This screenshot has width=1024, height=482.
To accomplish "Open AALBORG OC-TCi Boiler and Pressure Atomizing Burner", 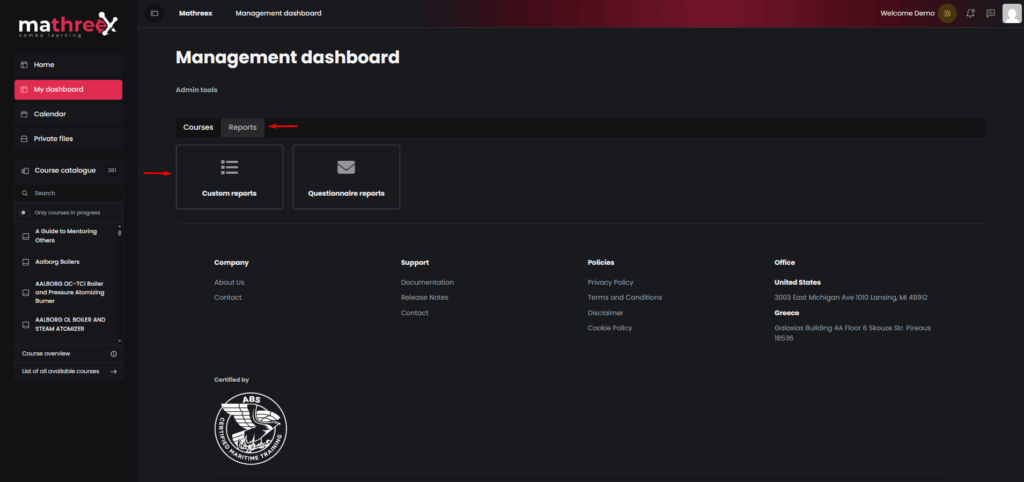I will [x=70, y=293].
